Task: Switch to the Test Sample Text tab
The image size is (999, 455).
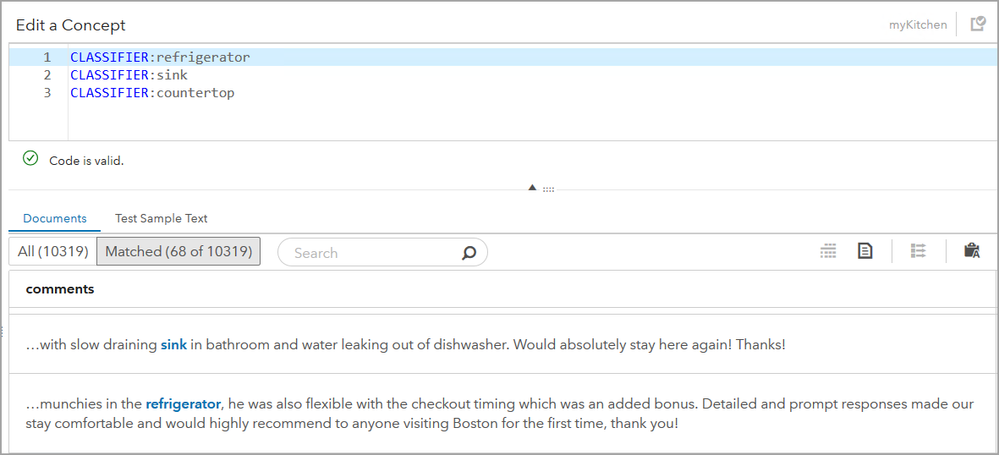Action: [161, 218]
